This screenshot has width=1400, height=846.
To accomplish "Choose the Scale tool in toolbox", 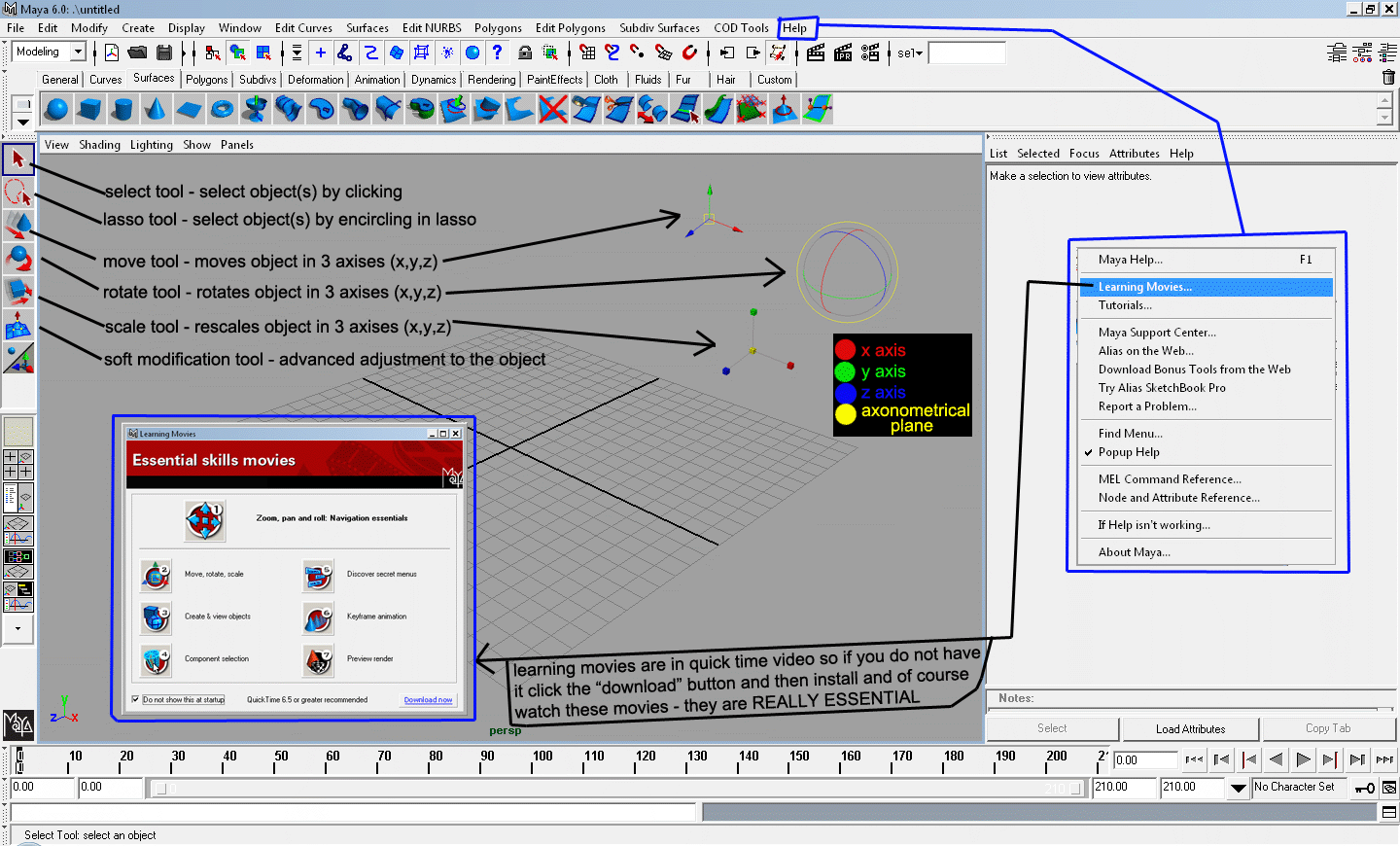I will pyautogui.click(x=18, y=291).
